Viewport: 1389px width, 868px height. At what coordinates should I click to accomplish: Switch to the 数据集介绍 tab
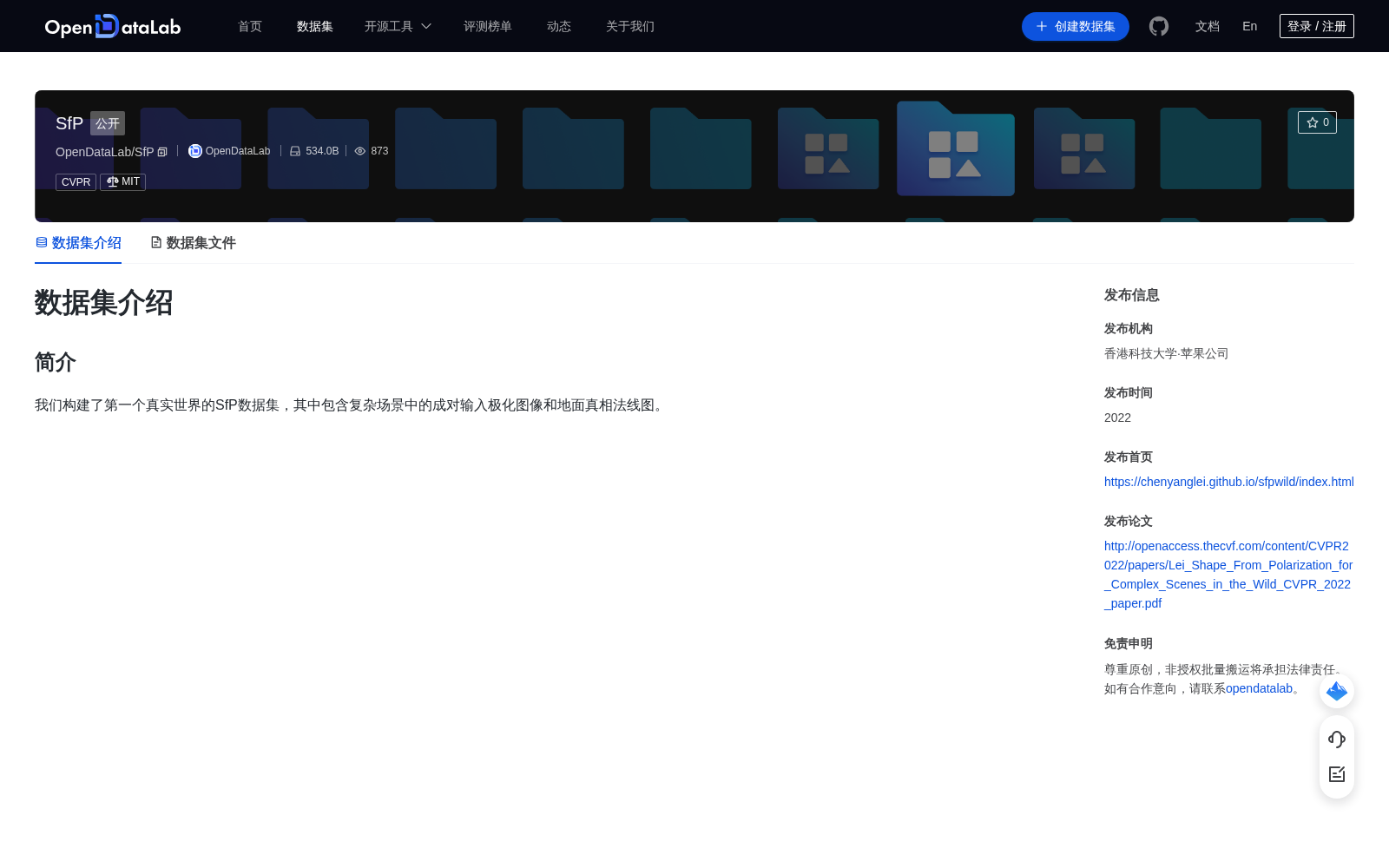[x=78, y=243]
